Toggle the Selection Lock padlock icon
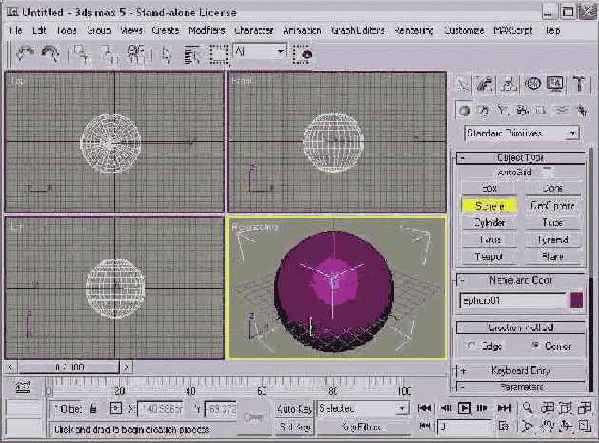599x443 pixels. point(93,409)
